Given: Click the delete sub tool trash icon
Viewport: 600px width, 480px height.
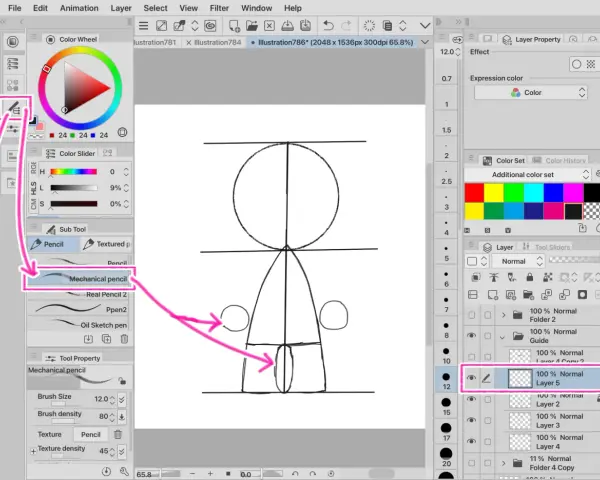Looking at the screenshot, I should point(124,339).
